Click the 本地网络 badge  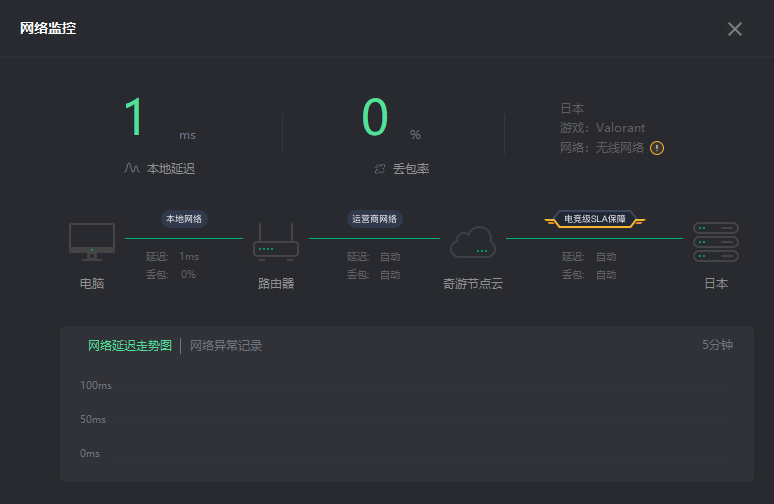pyautogui.click(x=184, y=219)
